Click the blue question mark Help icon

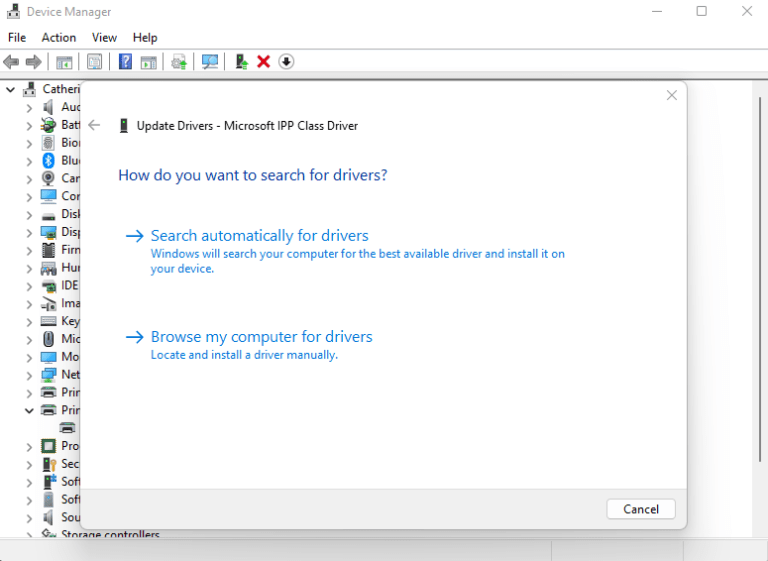pos(125,62)
